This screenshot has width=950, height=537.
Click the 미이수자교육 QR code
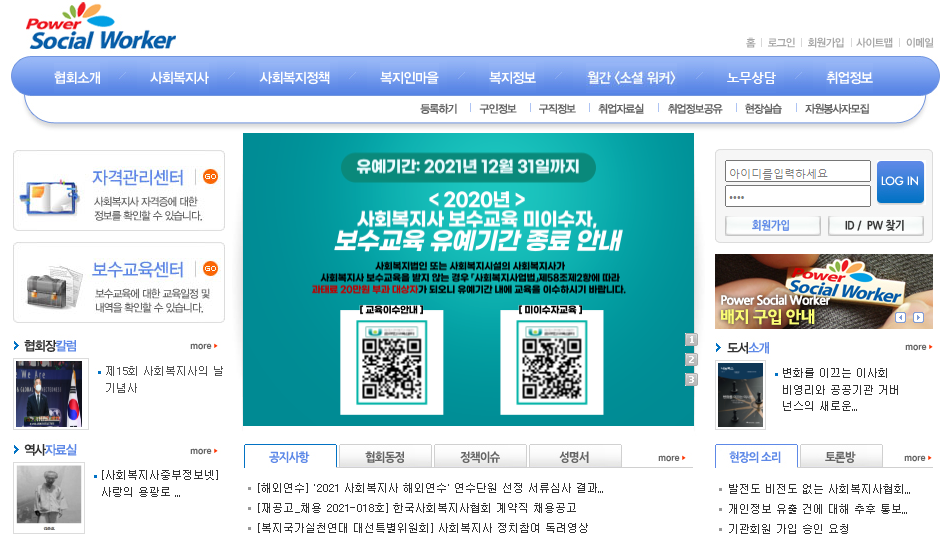coord(552,362)
